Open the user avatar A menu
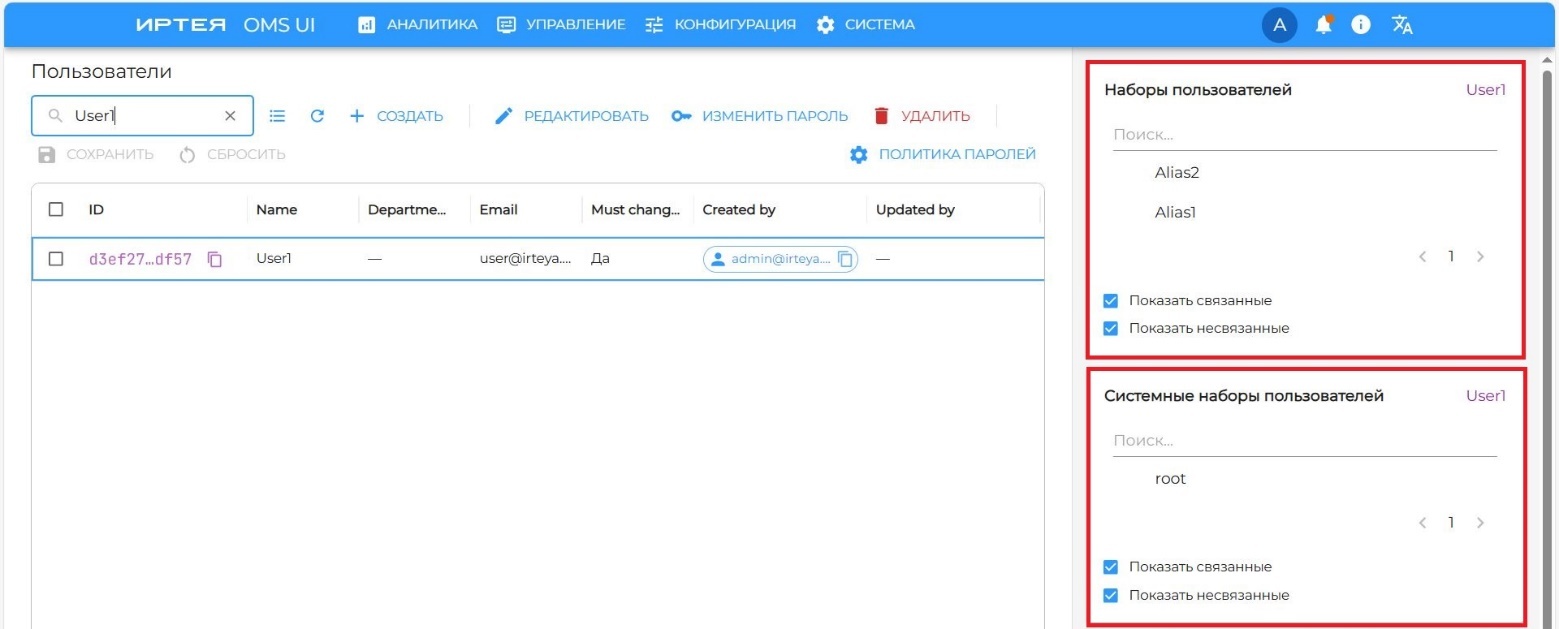Screen dimensions: 1559x629 point(1279,25)
